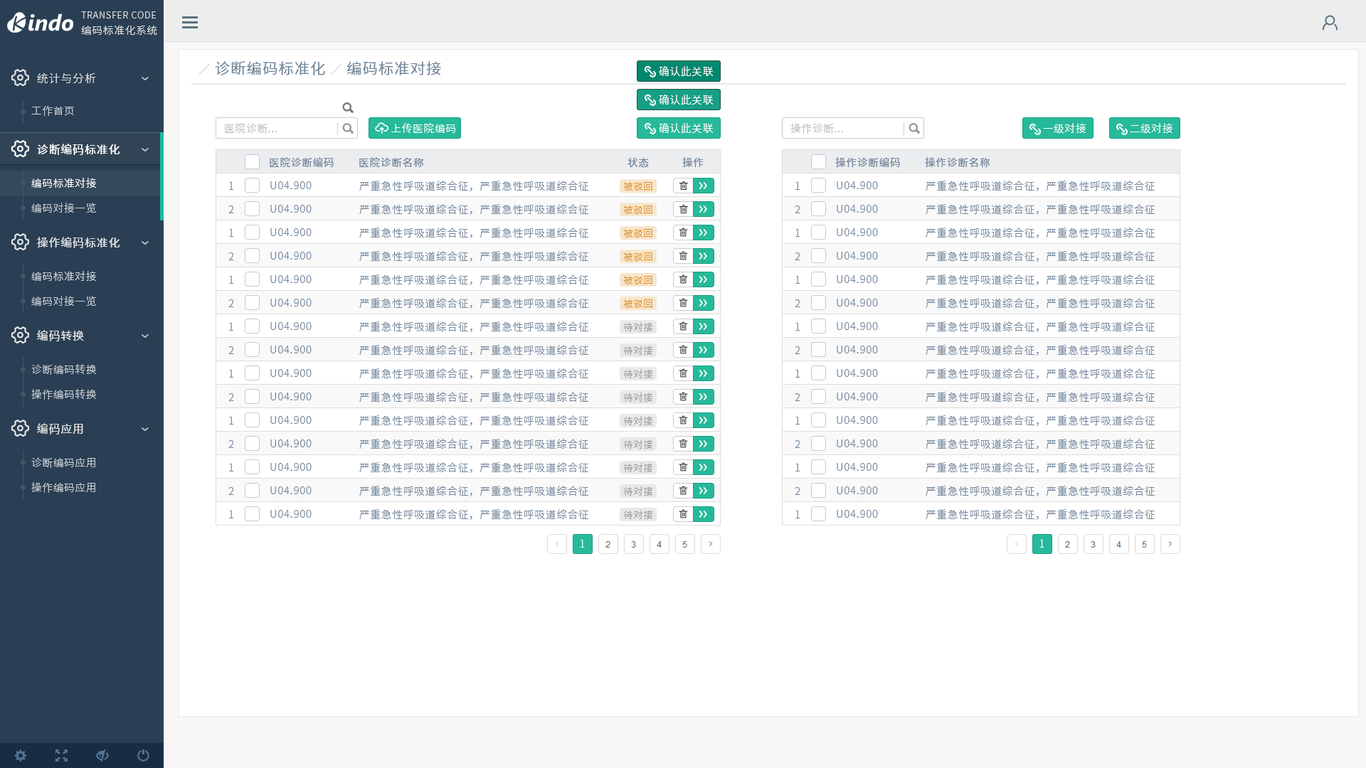Screen dimensions: 1366x768
Task: Click the 编码转换 sidebar heading
Action: pyautogui.click(x=60, y=335)
